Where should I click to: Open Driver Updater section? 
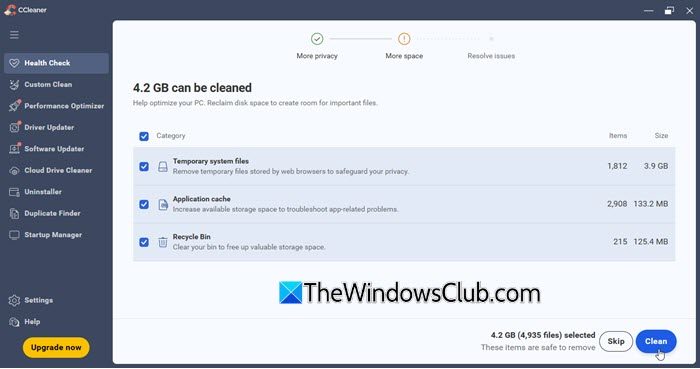[x=56, y=128]
